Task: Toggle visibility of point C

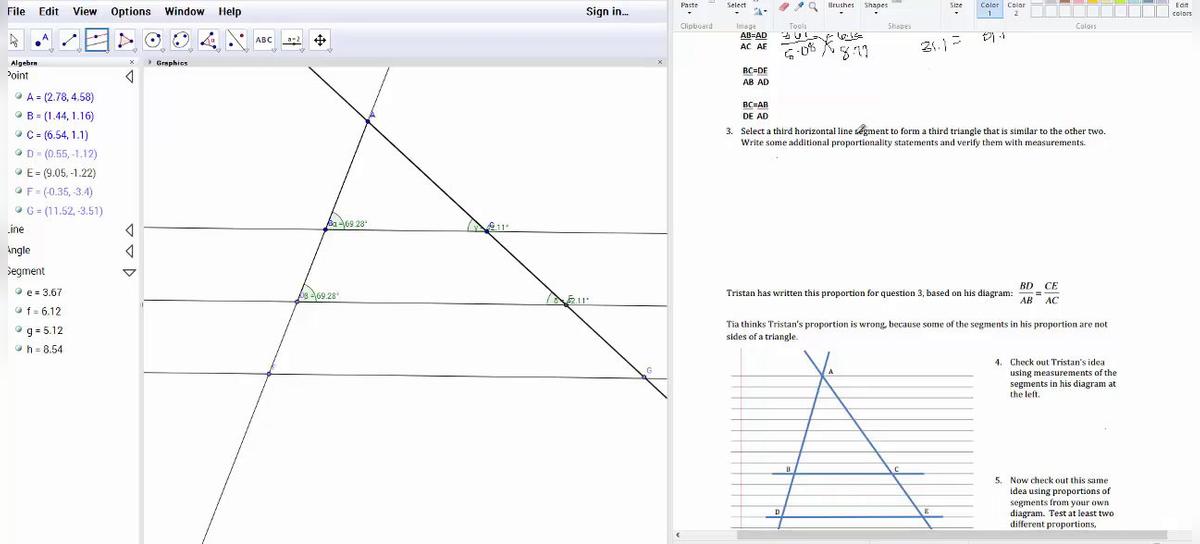Action: (19, 135)
